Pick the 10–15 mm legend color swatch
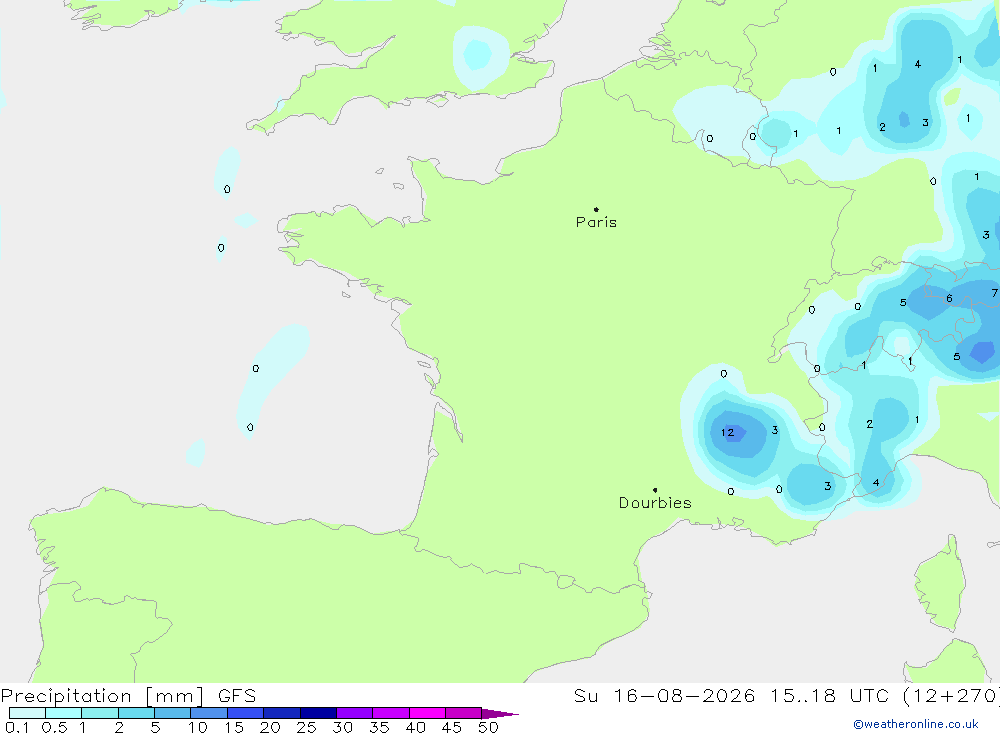Image resolution: width=1000 pixels, height=733 pixels. pyautogui.click(x=209, y=713)
